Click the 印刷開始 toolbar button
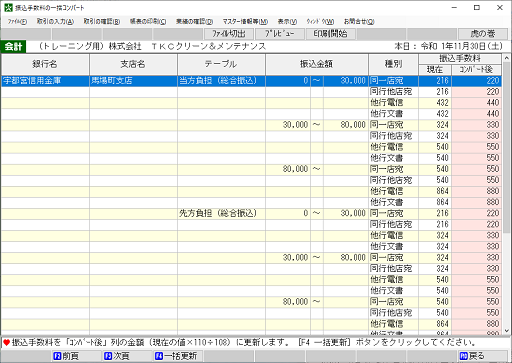Image resolution: width=512 pixels, height=363 pixels. click(x=330, y=34)
